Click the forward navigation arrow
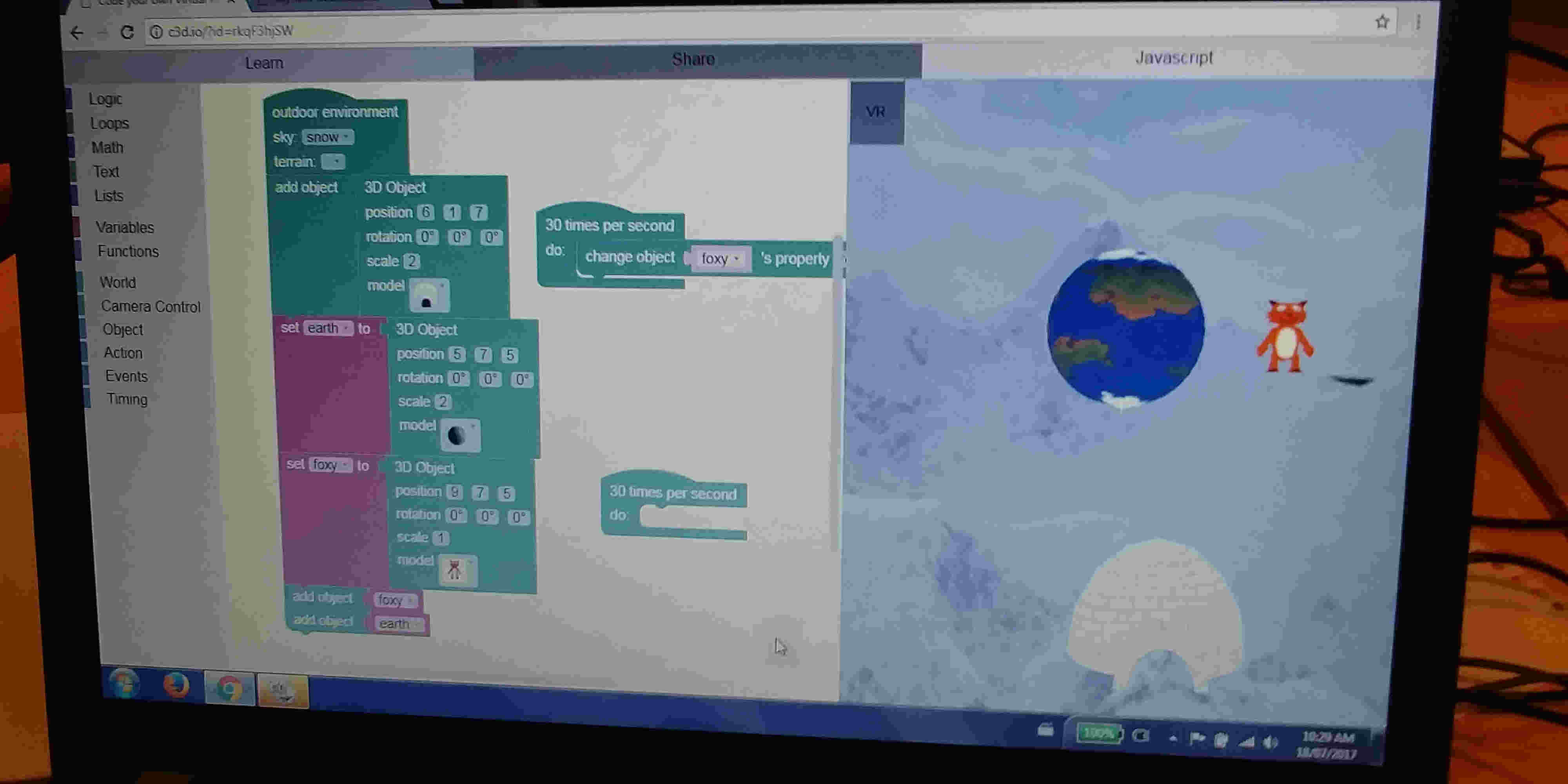This screenshot has height=784, width=1568. click(102, 32)
